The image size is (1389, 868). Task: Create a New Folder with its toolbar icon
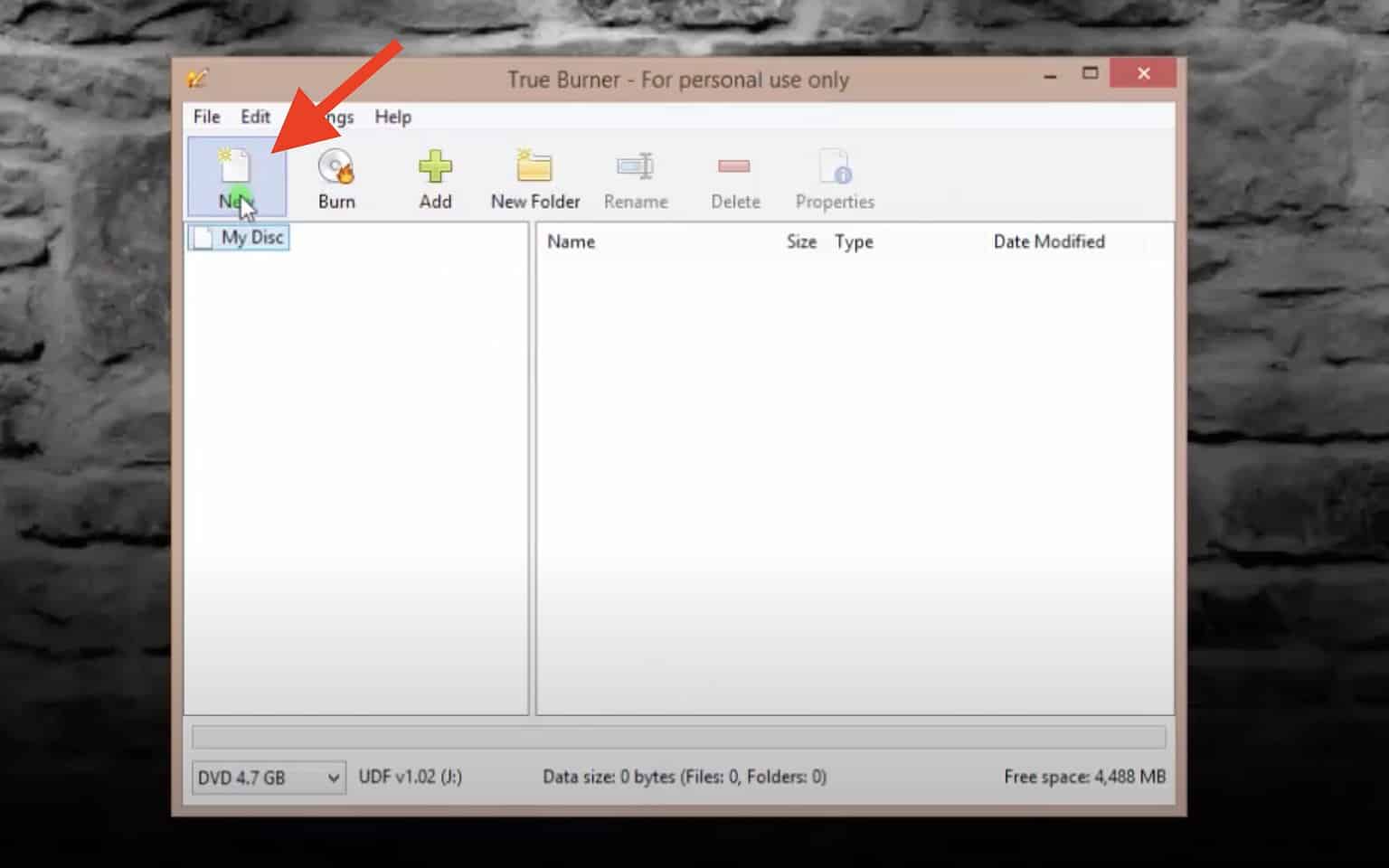(x=534, y=176)
